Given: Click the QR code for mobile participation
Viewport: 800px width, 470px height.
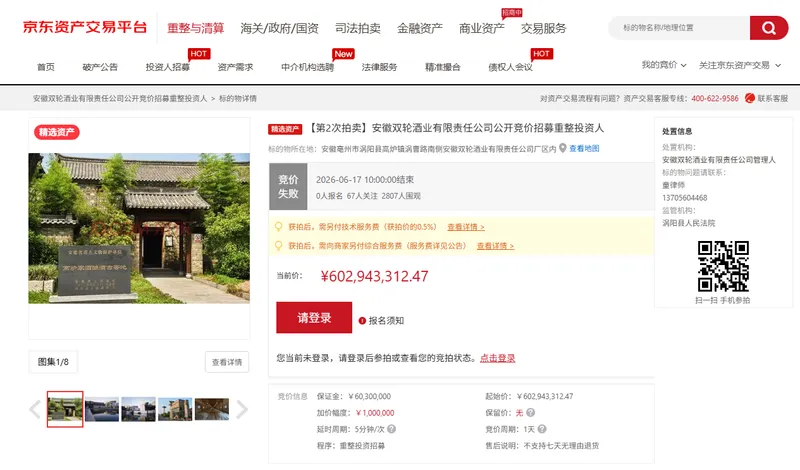Looking at the screenshot, I should [723, 266].
